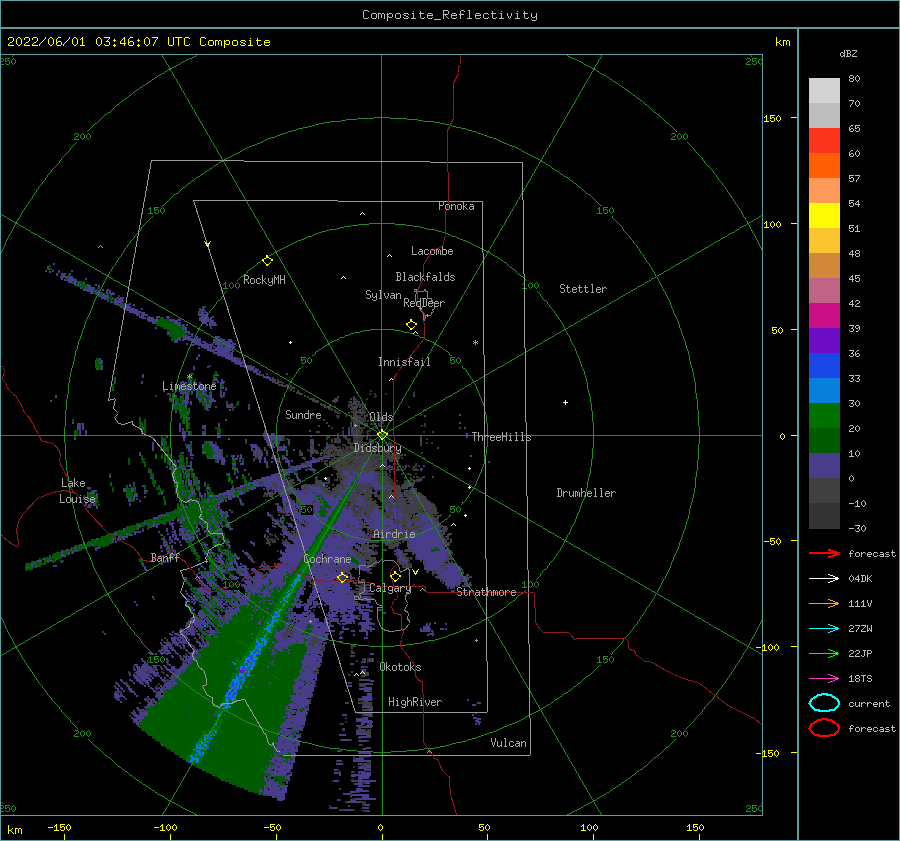This screenshot has height=841, width=900.
Task: Click the white asterisk marker south of Stettler
Action: (475, 343)
